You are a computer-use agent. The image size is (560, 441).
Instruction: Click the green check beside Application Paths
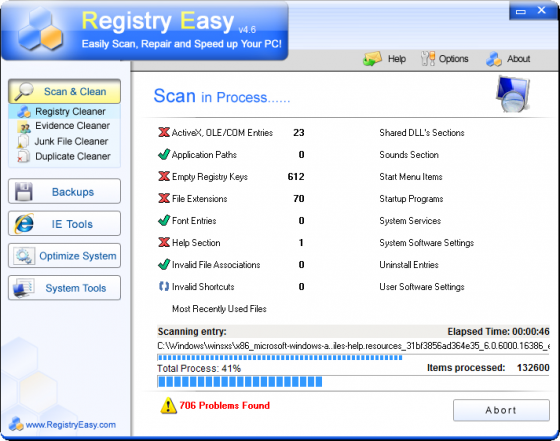click(164, 154)
